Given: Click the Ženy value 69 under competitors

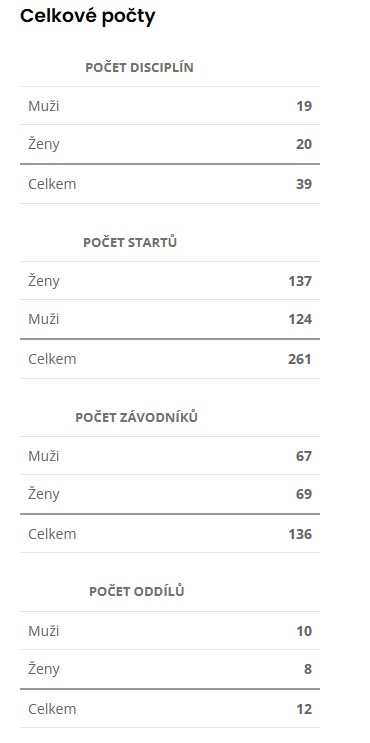Looking at the screenshot, I should click(304, 494).
